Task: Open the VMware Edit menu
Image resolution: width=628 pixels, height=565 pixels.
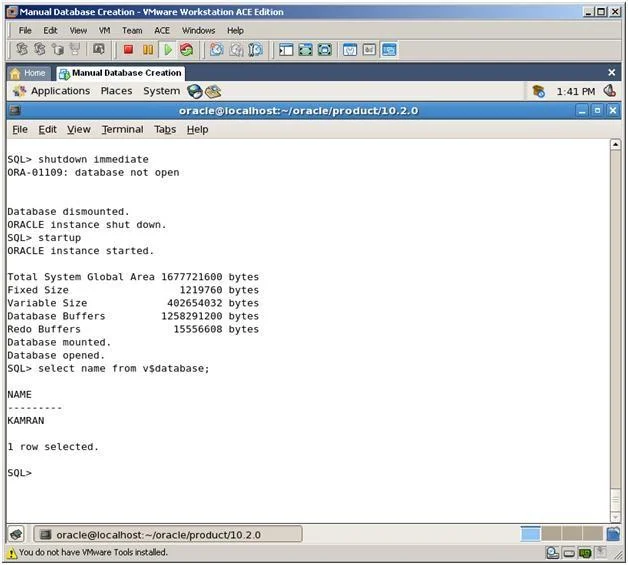Action: 50,30
